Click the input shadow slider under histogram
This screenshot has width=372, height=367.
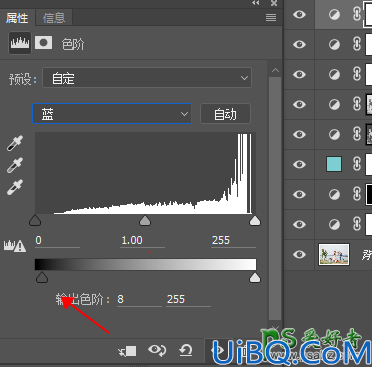coord(35,221)
